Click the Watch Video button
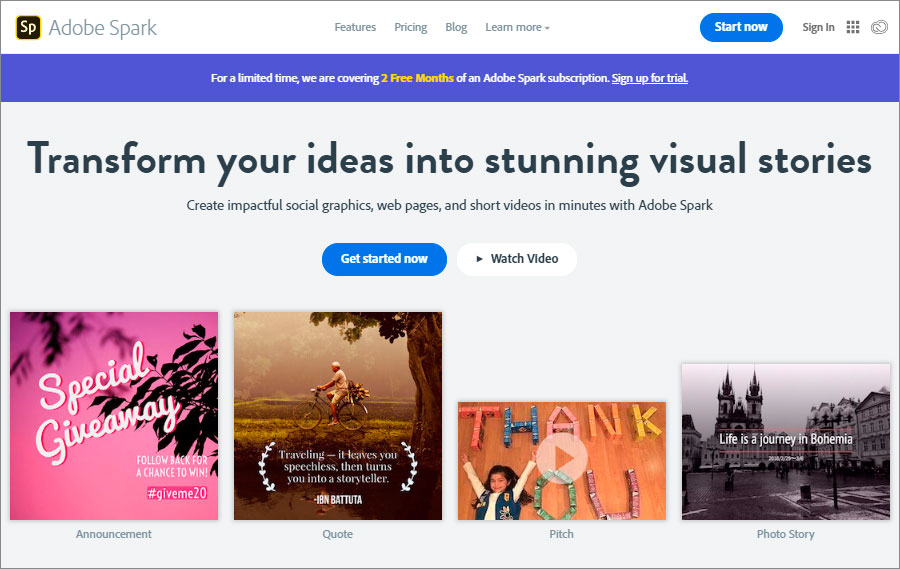This screenshot has width=900, height=569. pyautogui.click(x=517, y=259)
